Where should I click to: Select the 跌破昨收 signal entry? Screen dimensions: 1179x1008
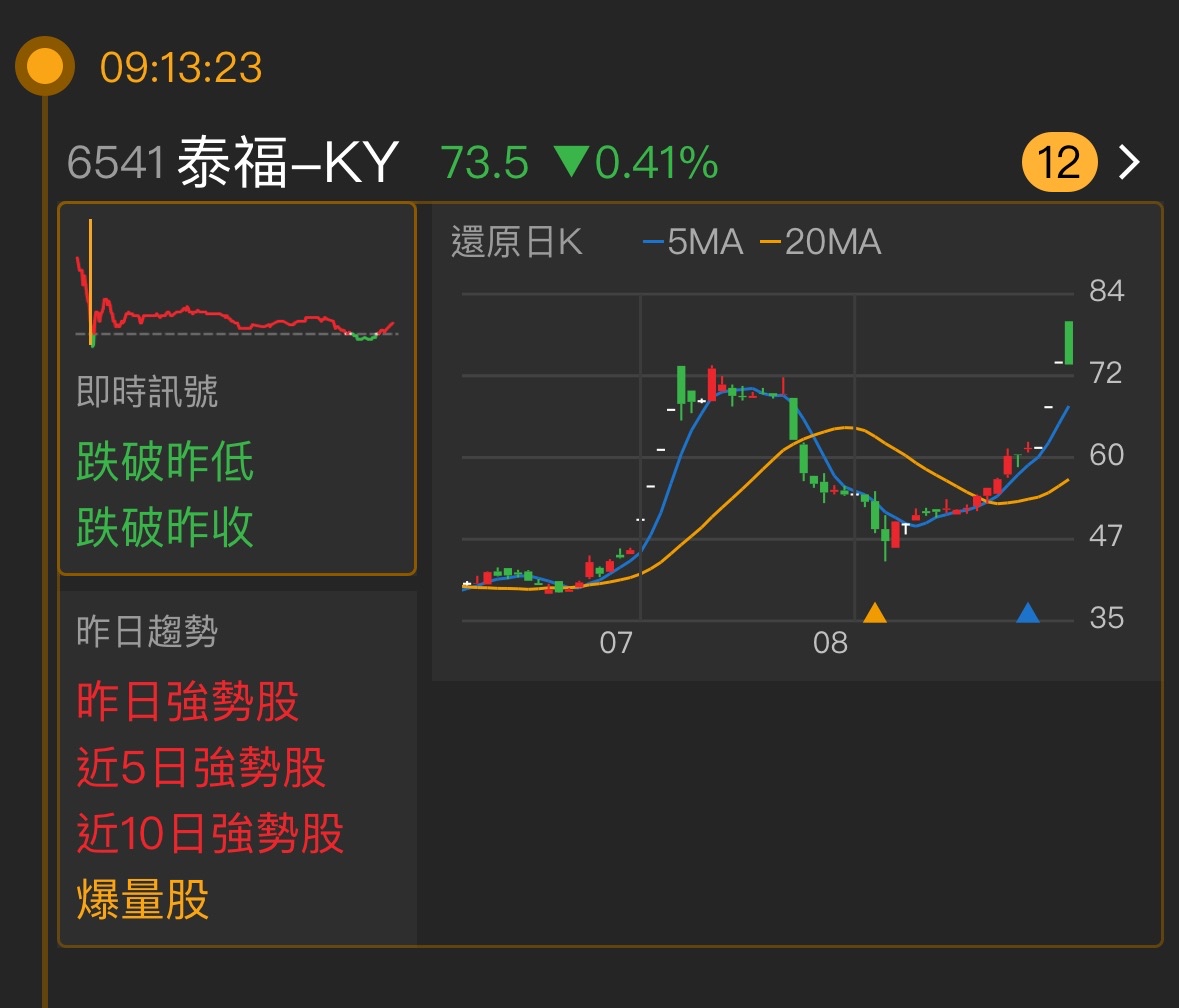point(166,527)
